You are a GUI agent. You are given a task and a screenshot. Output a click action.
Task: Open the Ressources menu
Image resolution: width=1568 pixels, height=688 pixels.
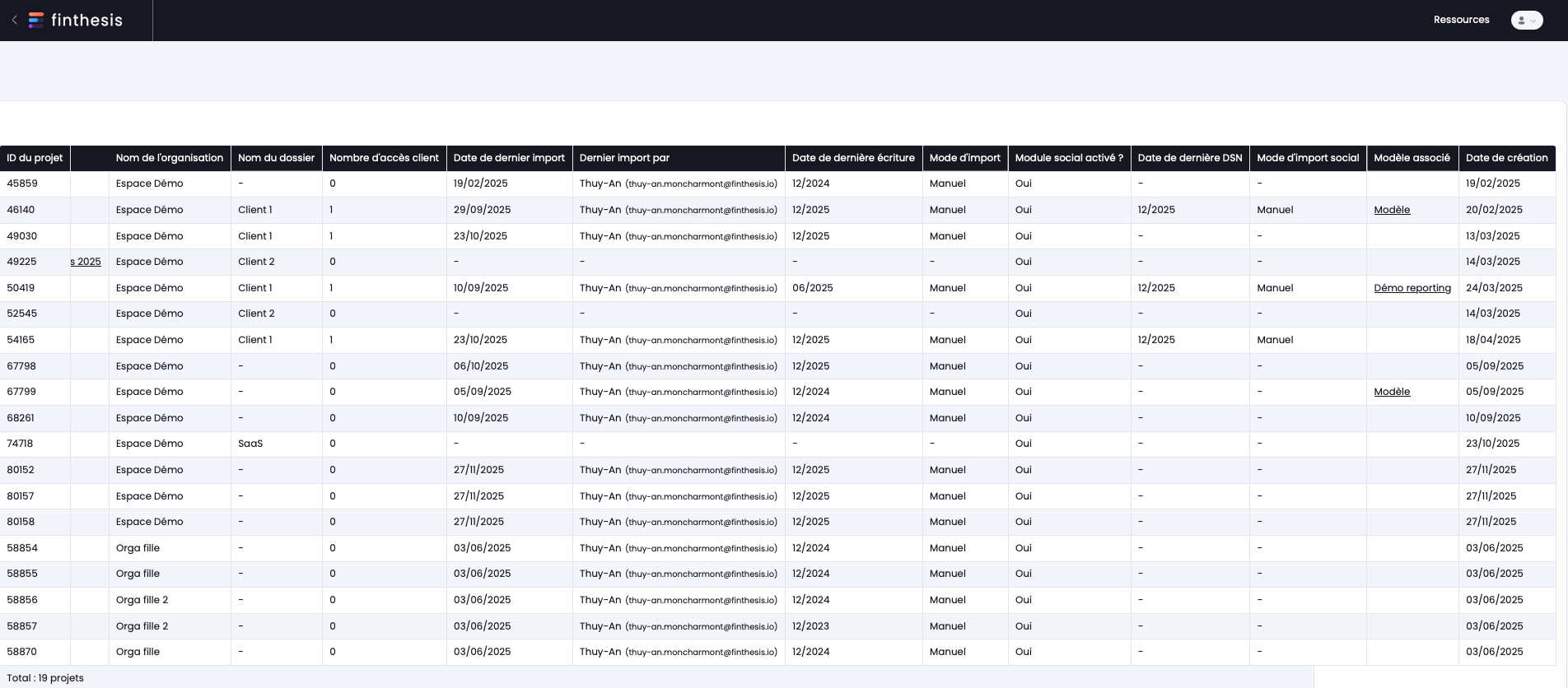[x=1461, y=20]
